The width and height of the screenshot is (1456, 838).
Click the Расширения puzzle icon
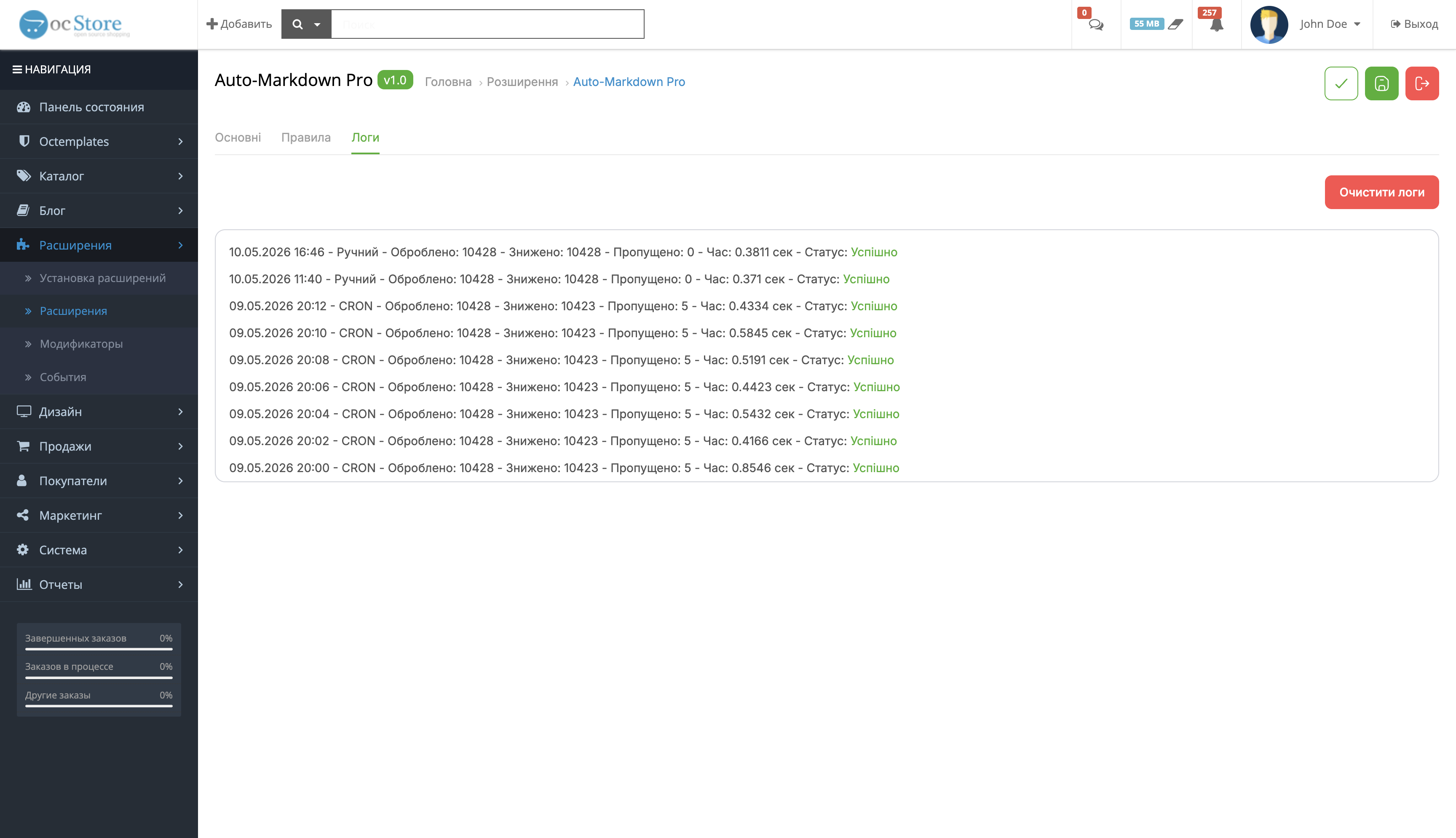pyautogui.click(x=23, y=244)
